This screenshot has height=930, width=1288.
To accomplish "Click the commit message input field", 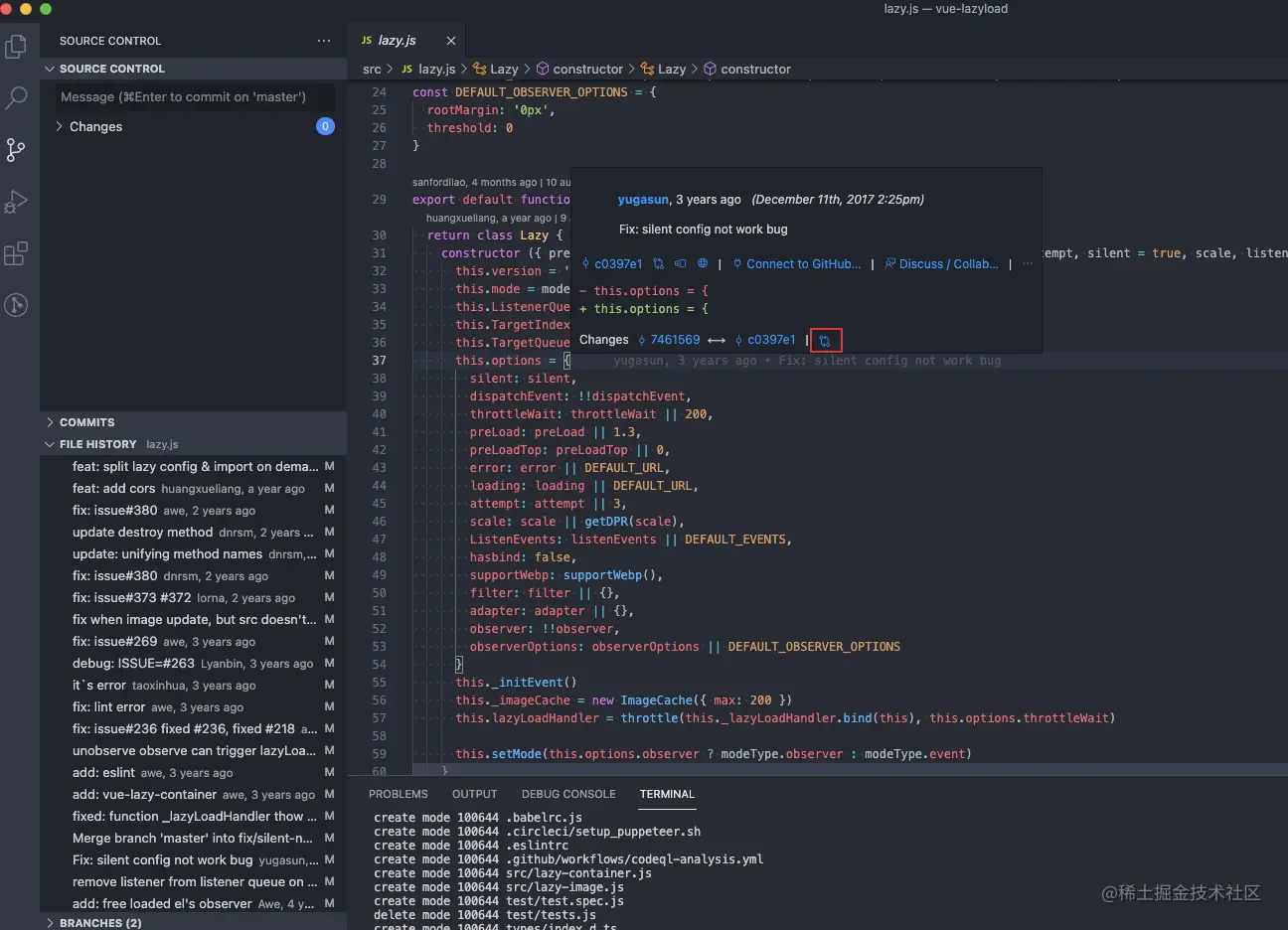I will pyautogui.click(x=196, y=96).
